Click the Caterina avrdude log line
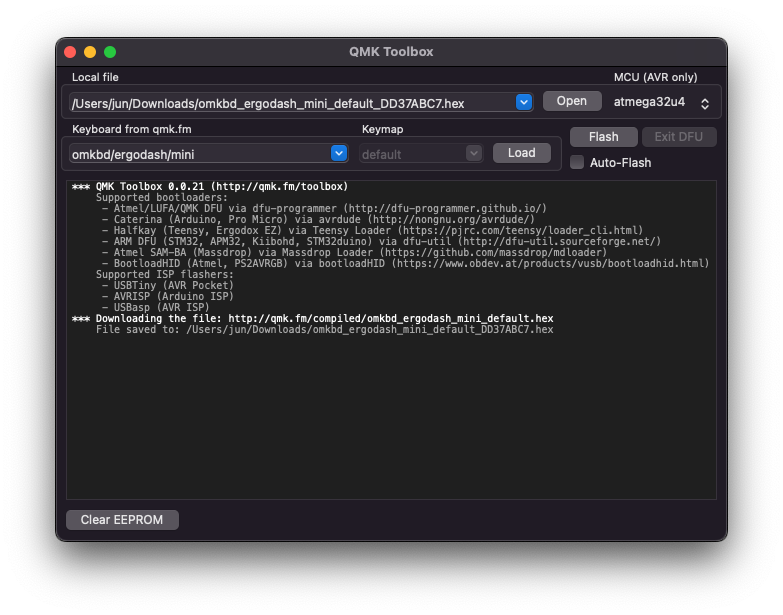The height and width of the screenshot is (615, 783). coord(318,220)
